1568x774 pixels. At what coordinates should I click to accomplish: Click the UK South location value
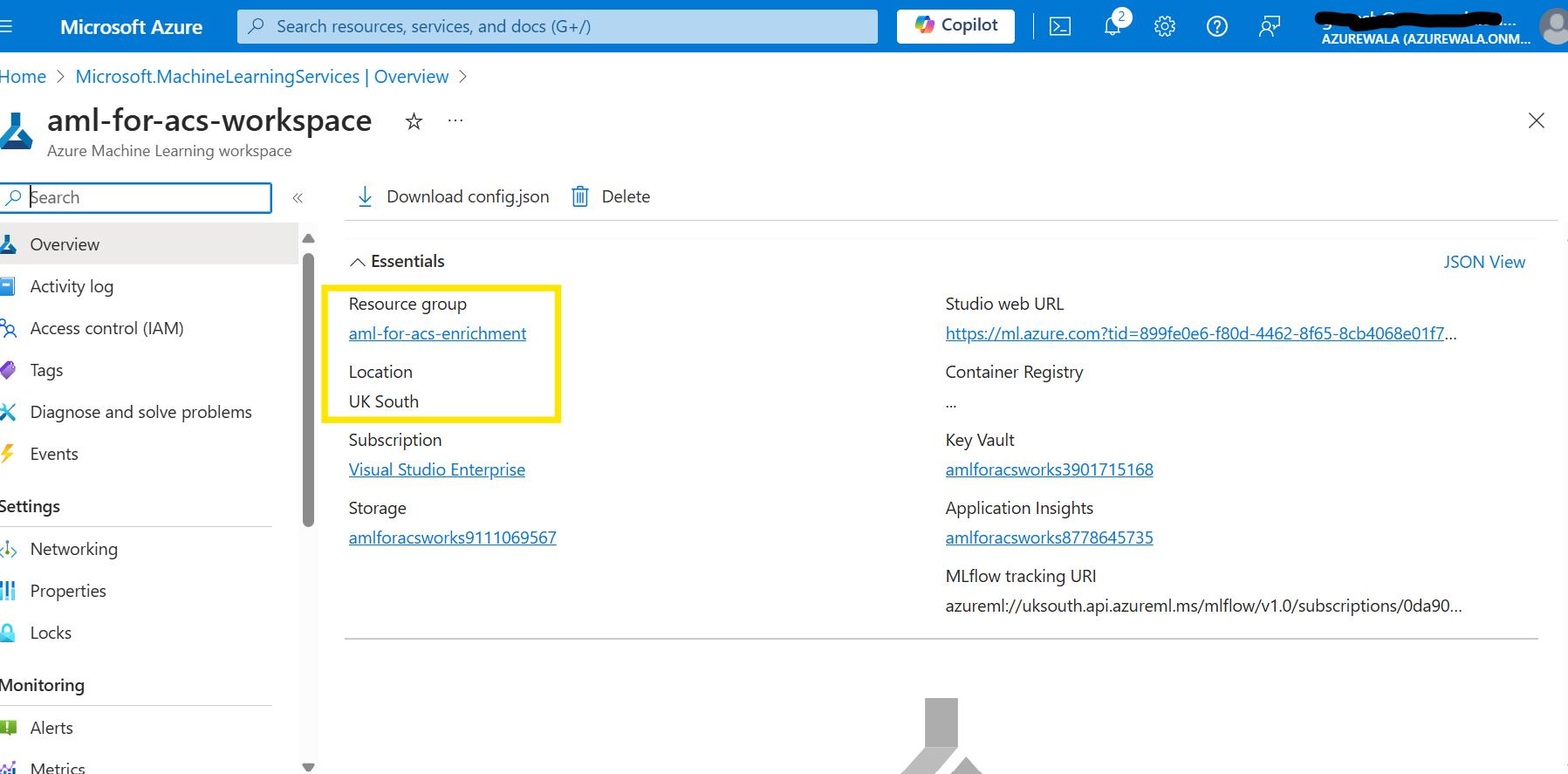[x=384, y=401]
